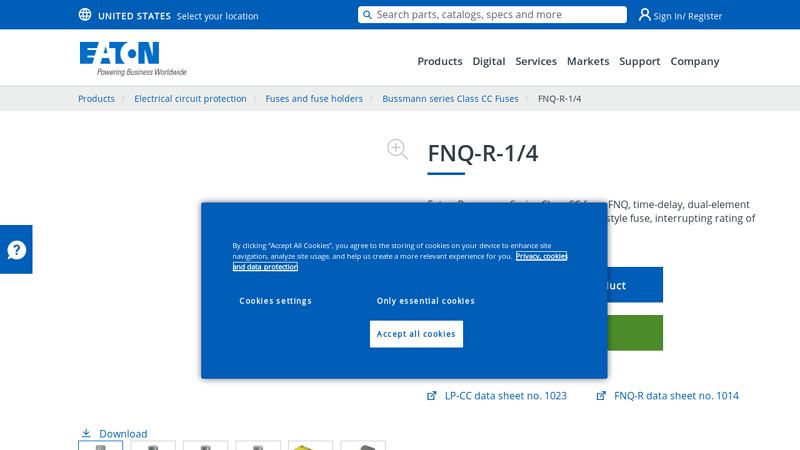Open the help question mark widget

point(16,250)
